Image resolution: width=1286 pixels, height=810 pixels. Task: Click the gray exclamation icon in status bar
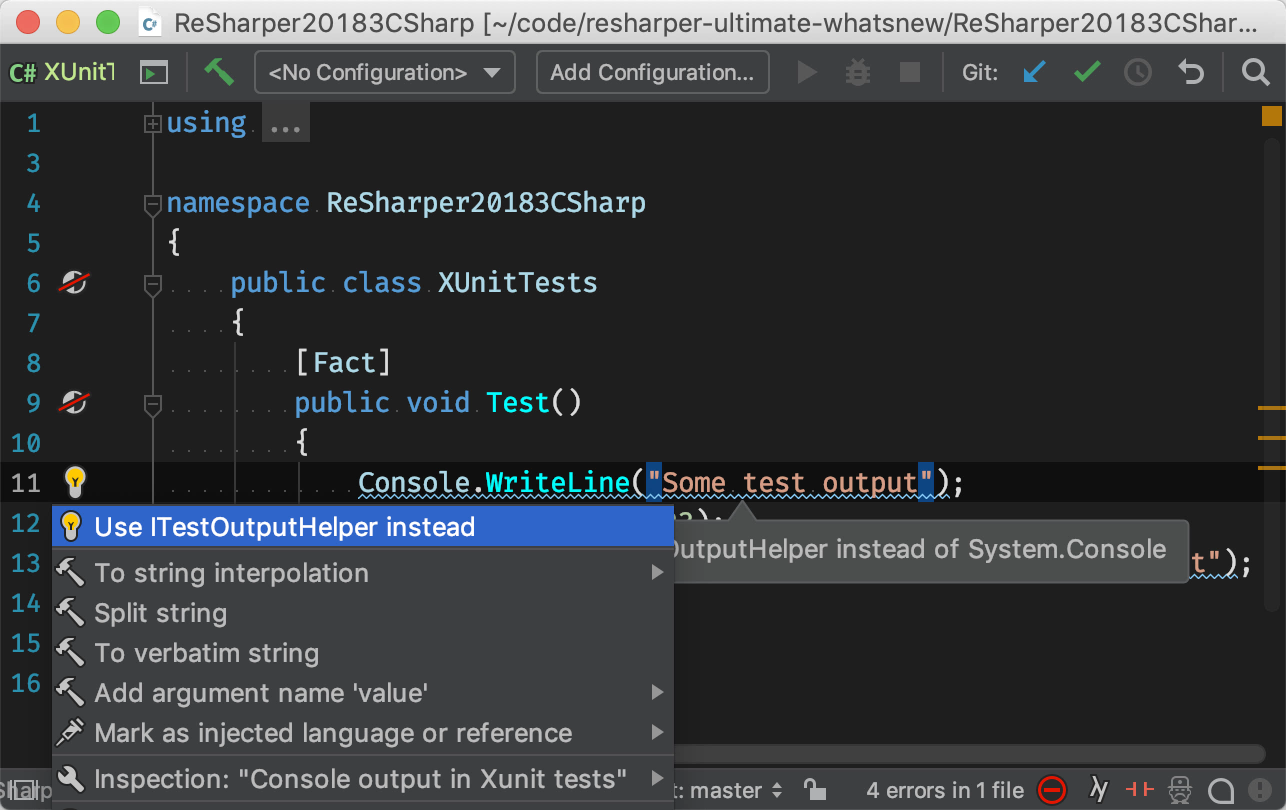(1260, 790)
